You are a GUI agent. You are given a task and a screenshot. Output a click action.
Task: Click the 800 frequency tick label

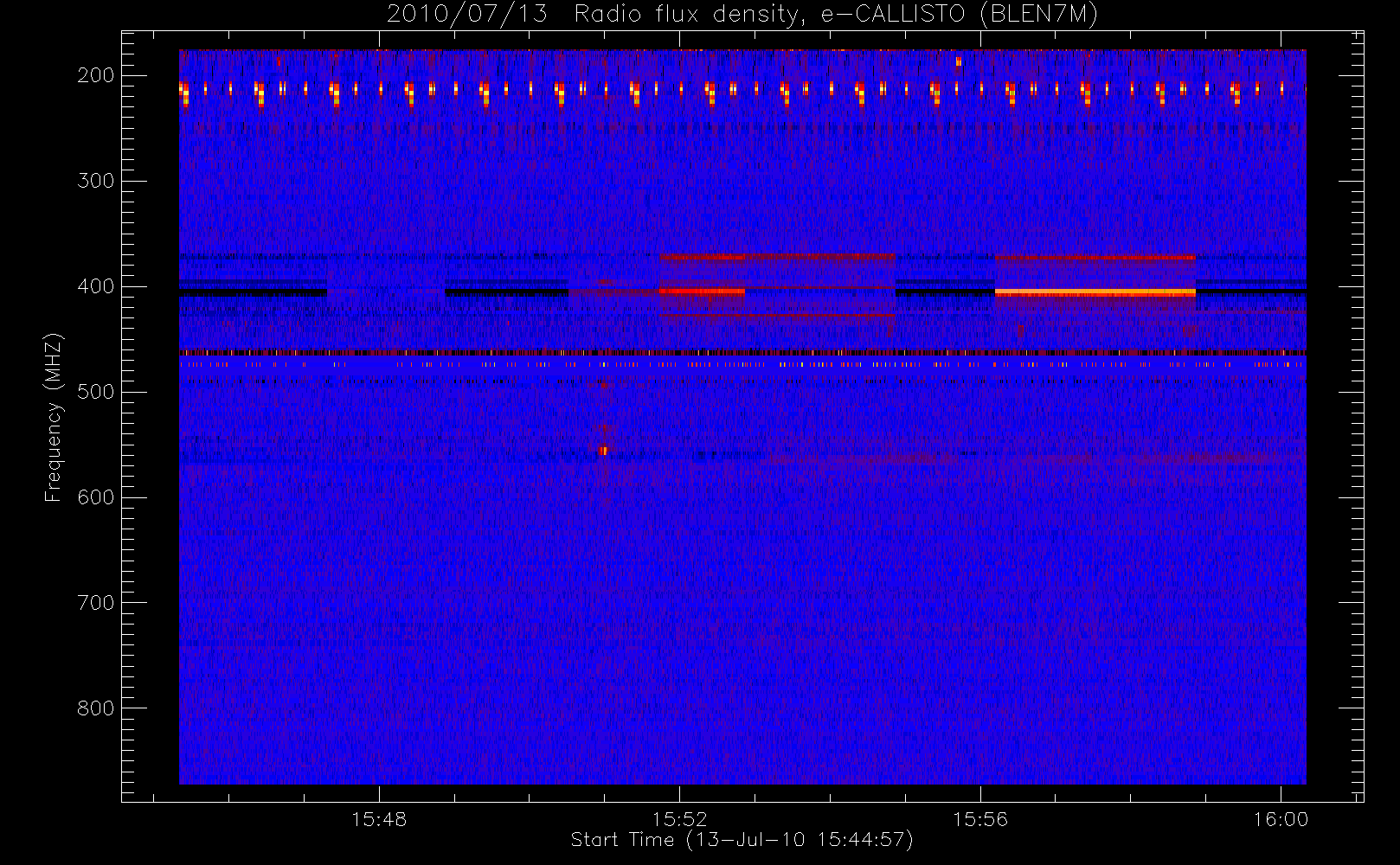click(x=96, y=708)
